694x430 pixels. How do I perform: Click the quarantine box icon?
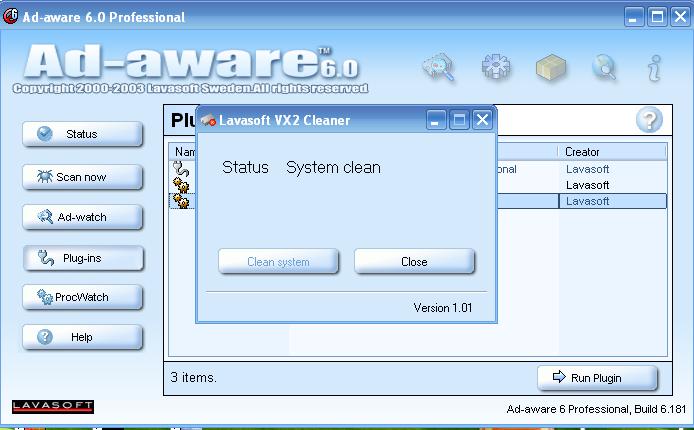click(551, 68)
